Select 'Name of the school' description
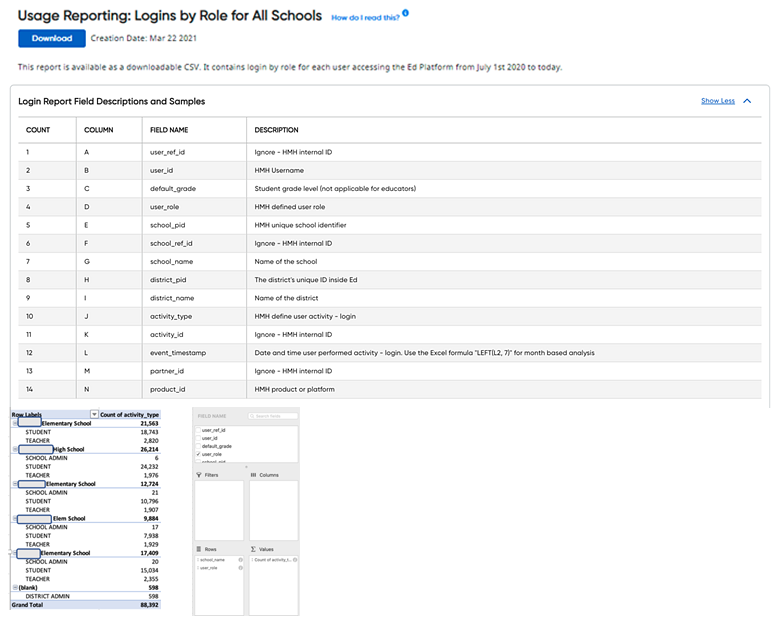The width and height of the screenshot is (776, 618). (x=286, y=262)
